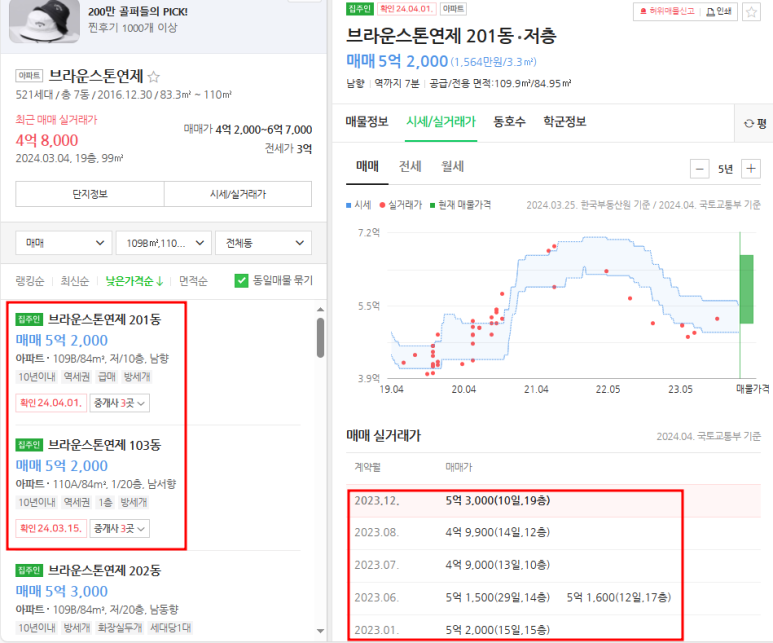Image resolution: width=773 pixels, height=643 pixels.
Task: Open the 전체동 building dropdown
Action: point(263,243)
